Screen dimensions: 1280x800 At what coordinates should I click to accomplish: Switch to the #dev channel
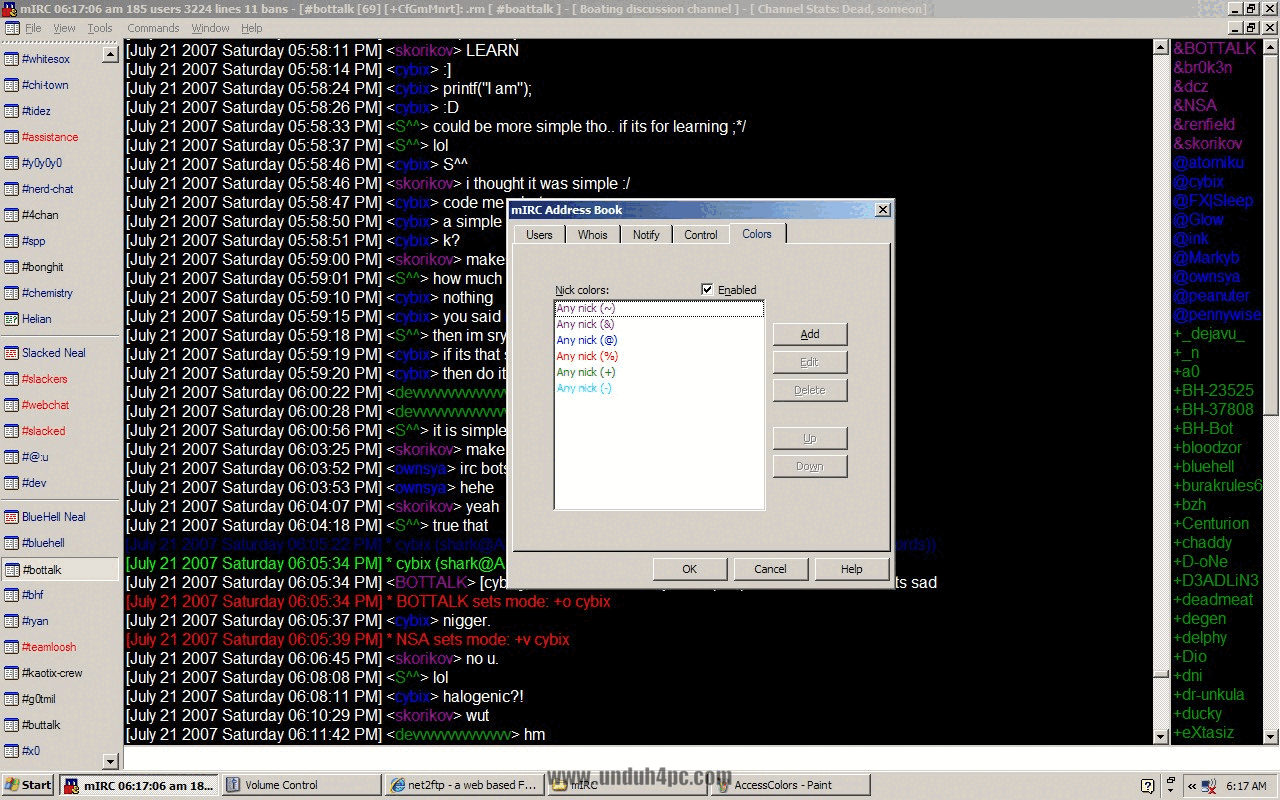60,483
